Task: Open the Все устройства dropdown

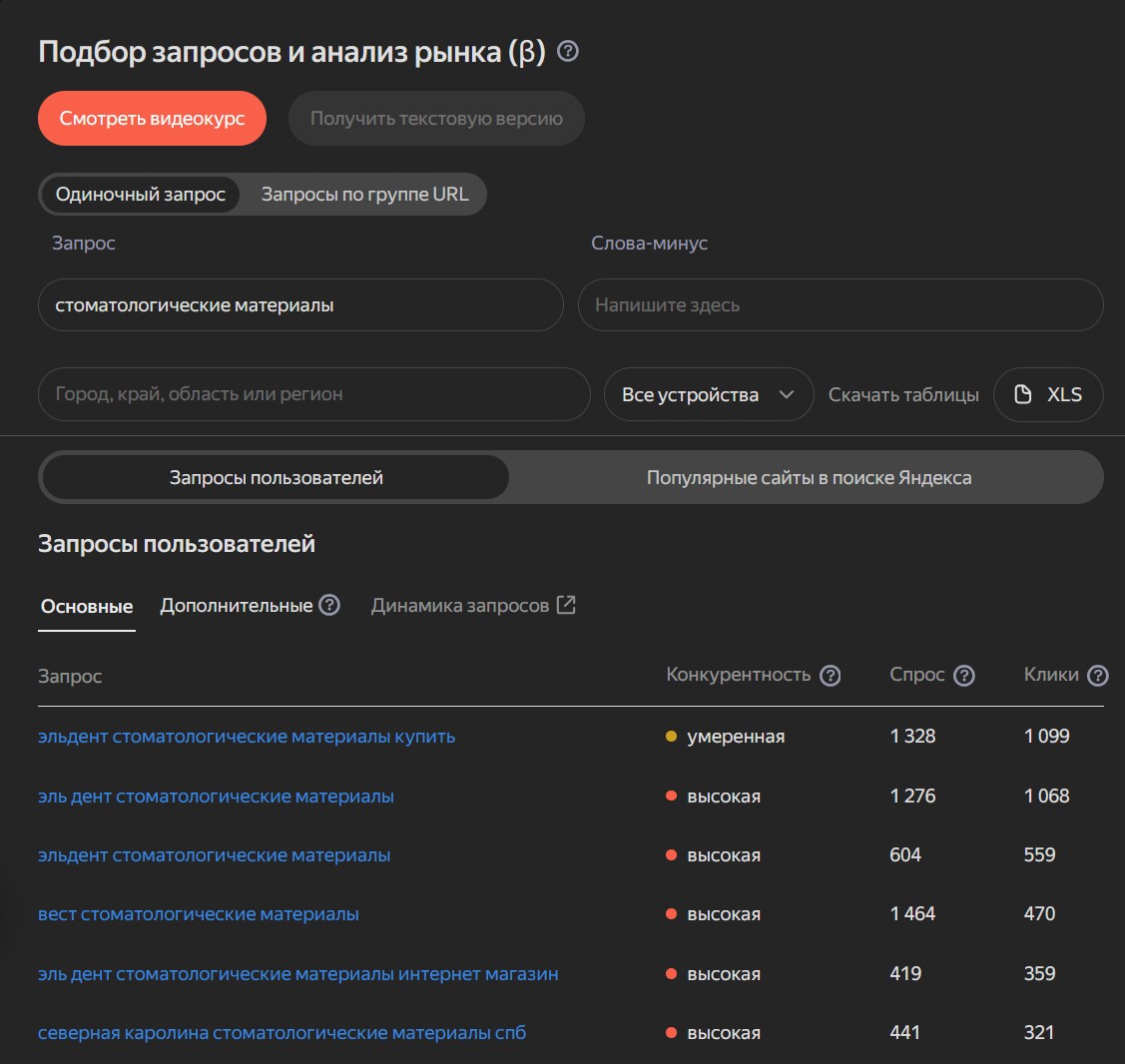Action: click(x=709, y=394)
